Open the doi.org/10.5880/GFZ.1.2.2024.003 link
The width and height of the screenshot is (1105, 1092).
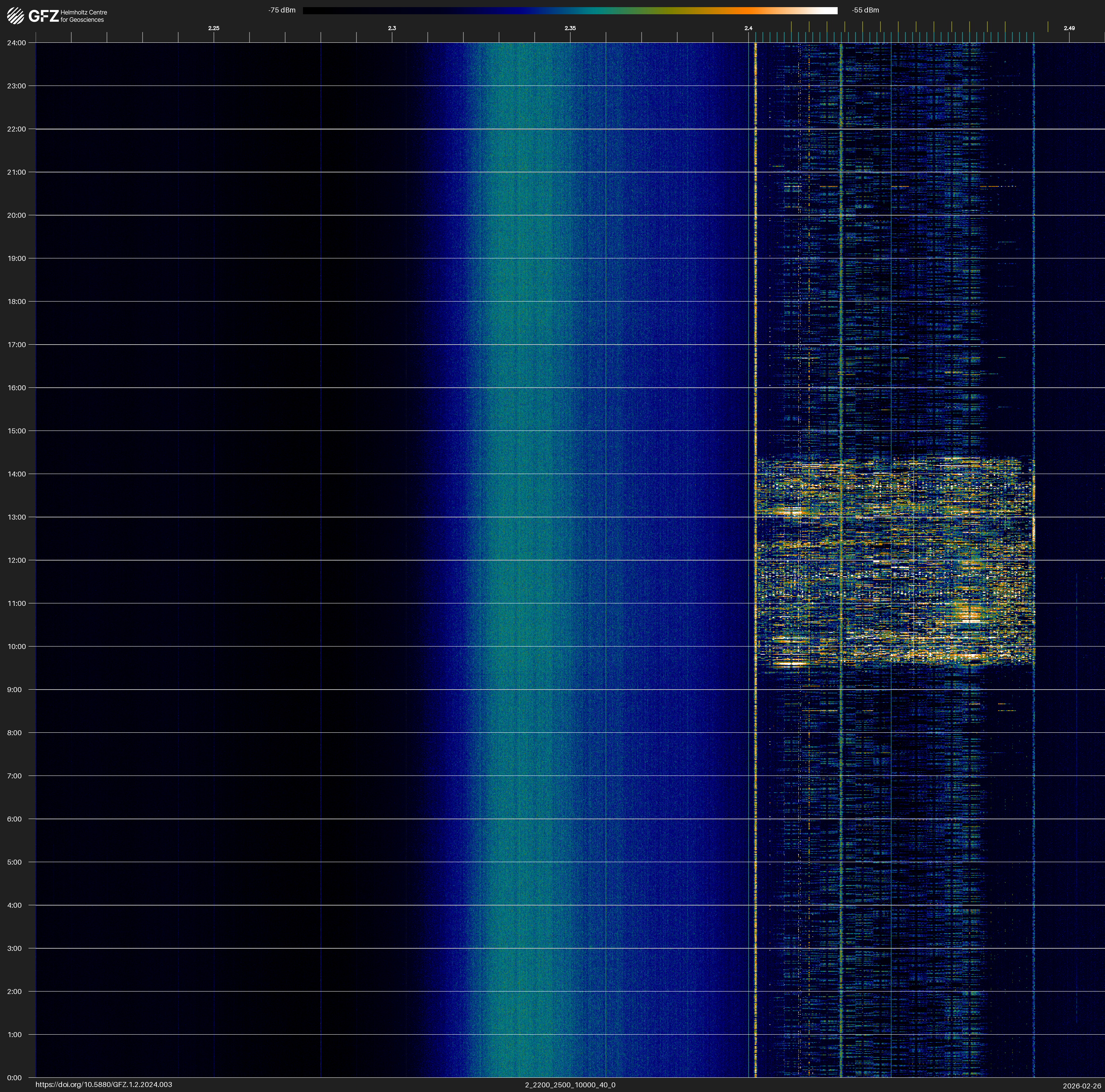[103, 1085]
